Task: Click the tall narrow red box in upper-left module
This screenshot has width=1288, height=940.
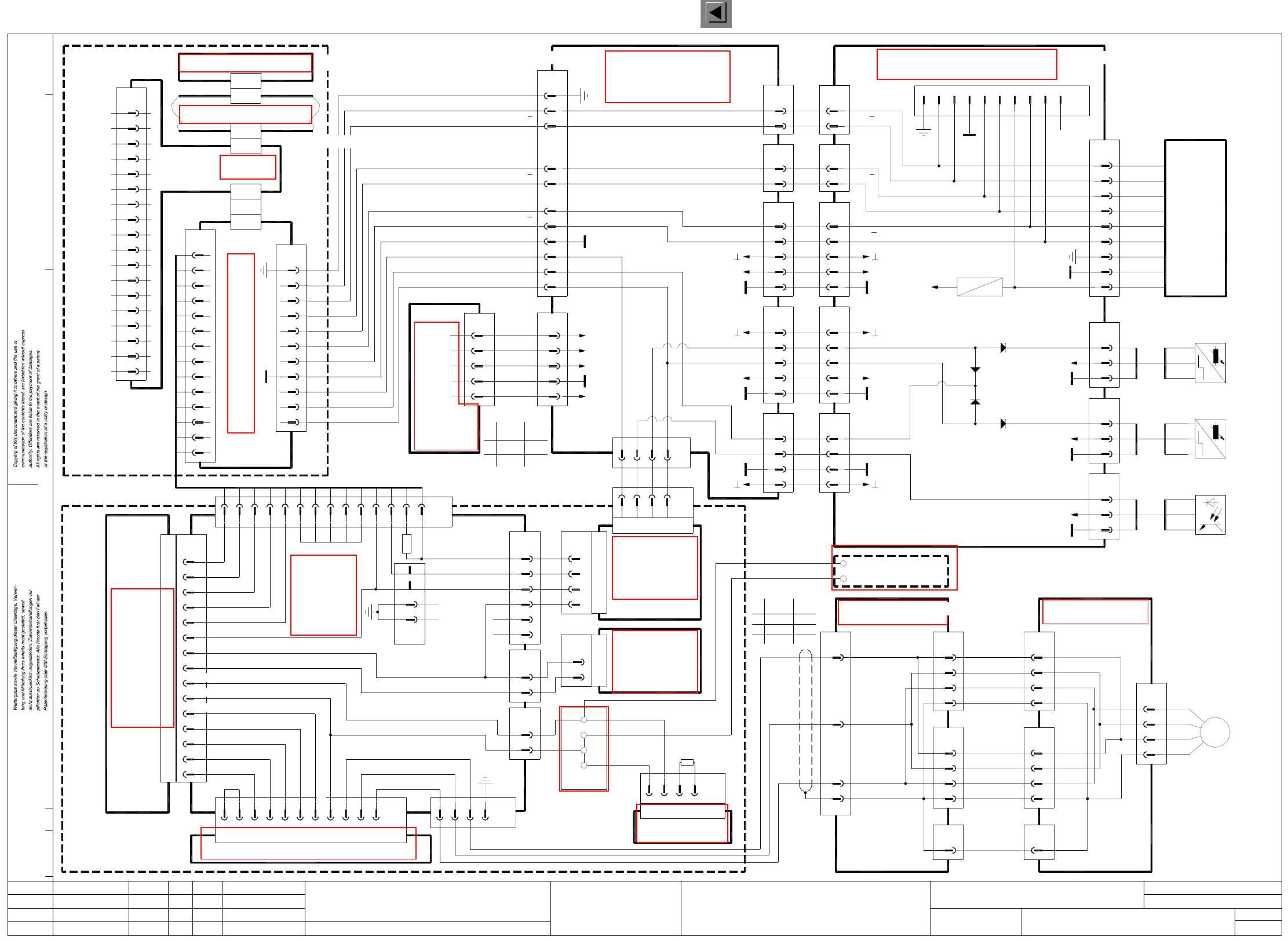Action: [241, 343]
